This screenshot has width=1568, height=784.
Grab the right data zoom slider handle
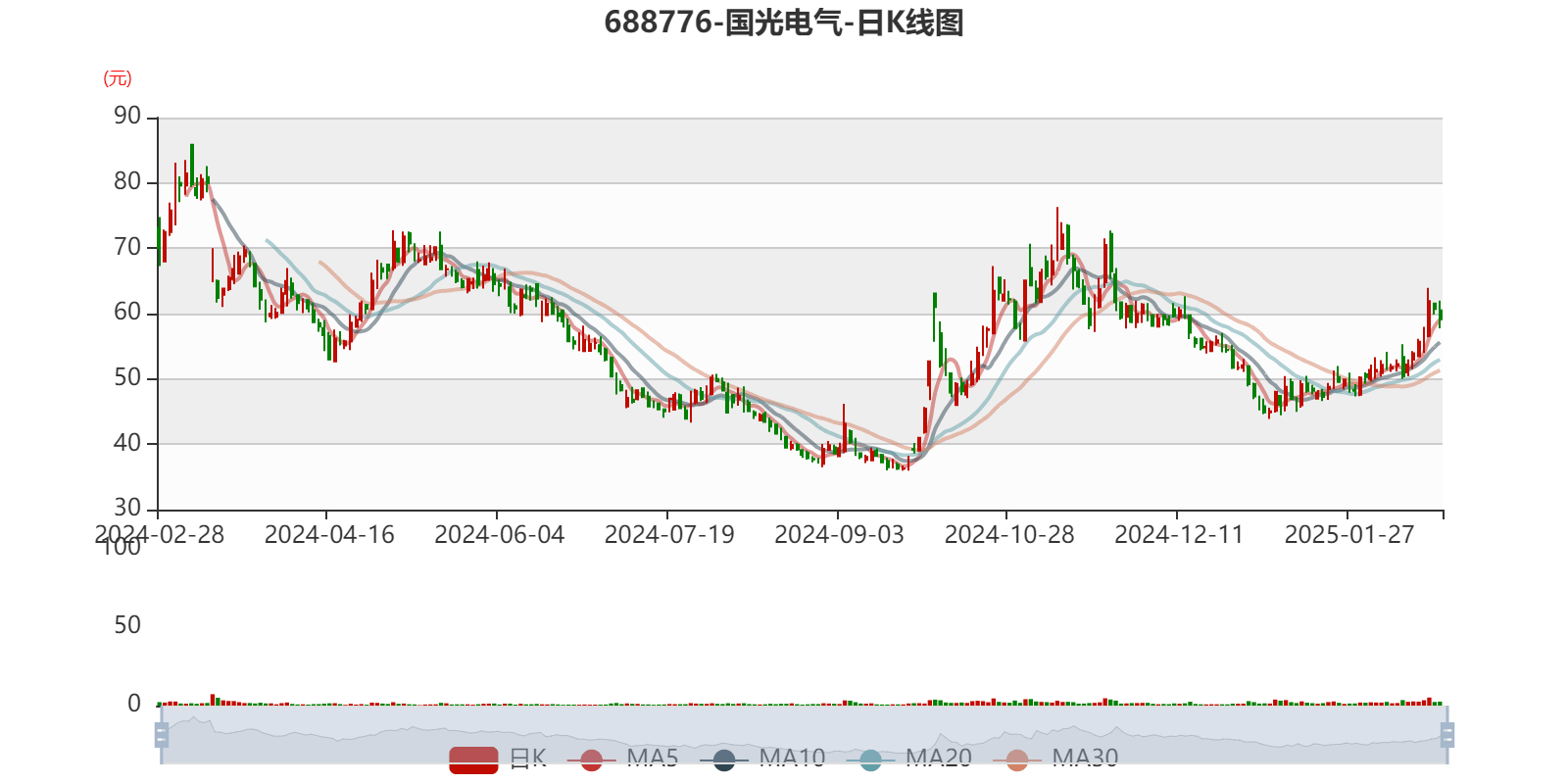point(1446,734)
